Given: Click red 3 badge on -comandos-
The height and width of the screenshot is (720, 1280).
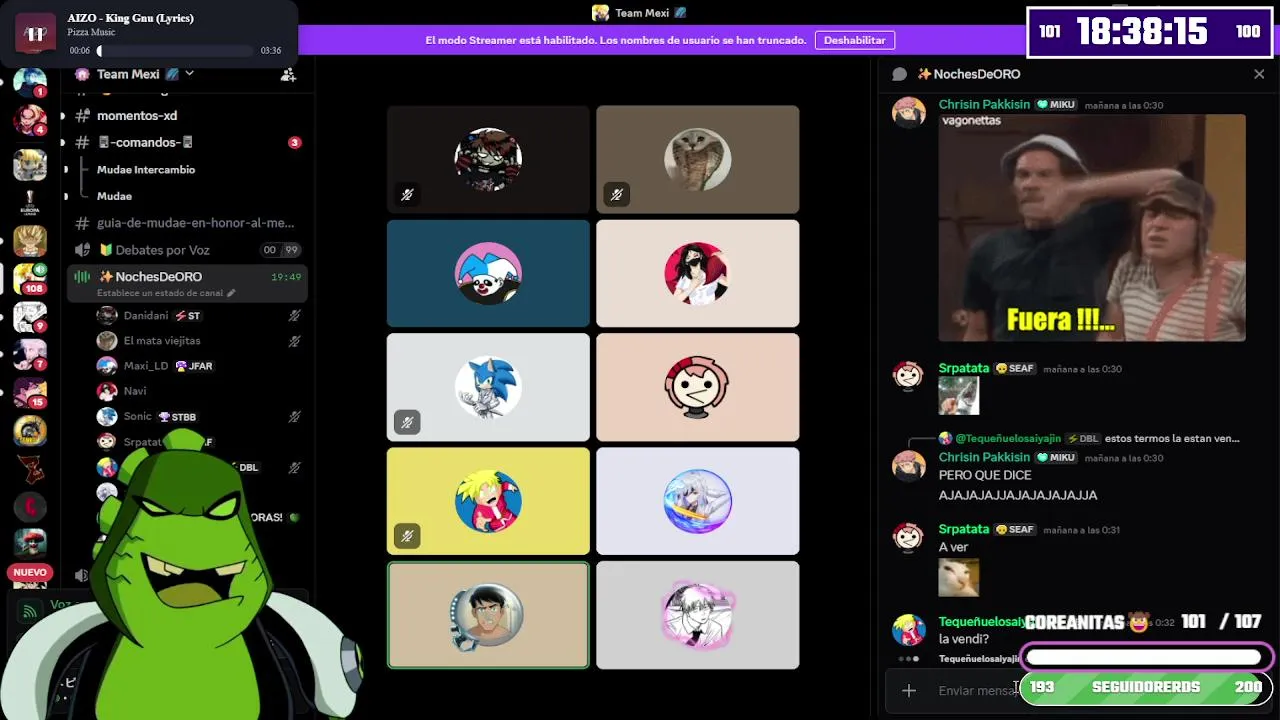Looking at the screenshot, I should (x=294, y=143).
